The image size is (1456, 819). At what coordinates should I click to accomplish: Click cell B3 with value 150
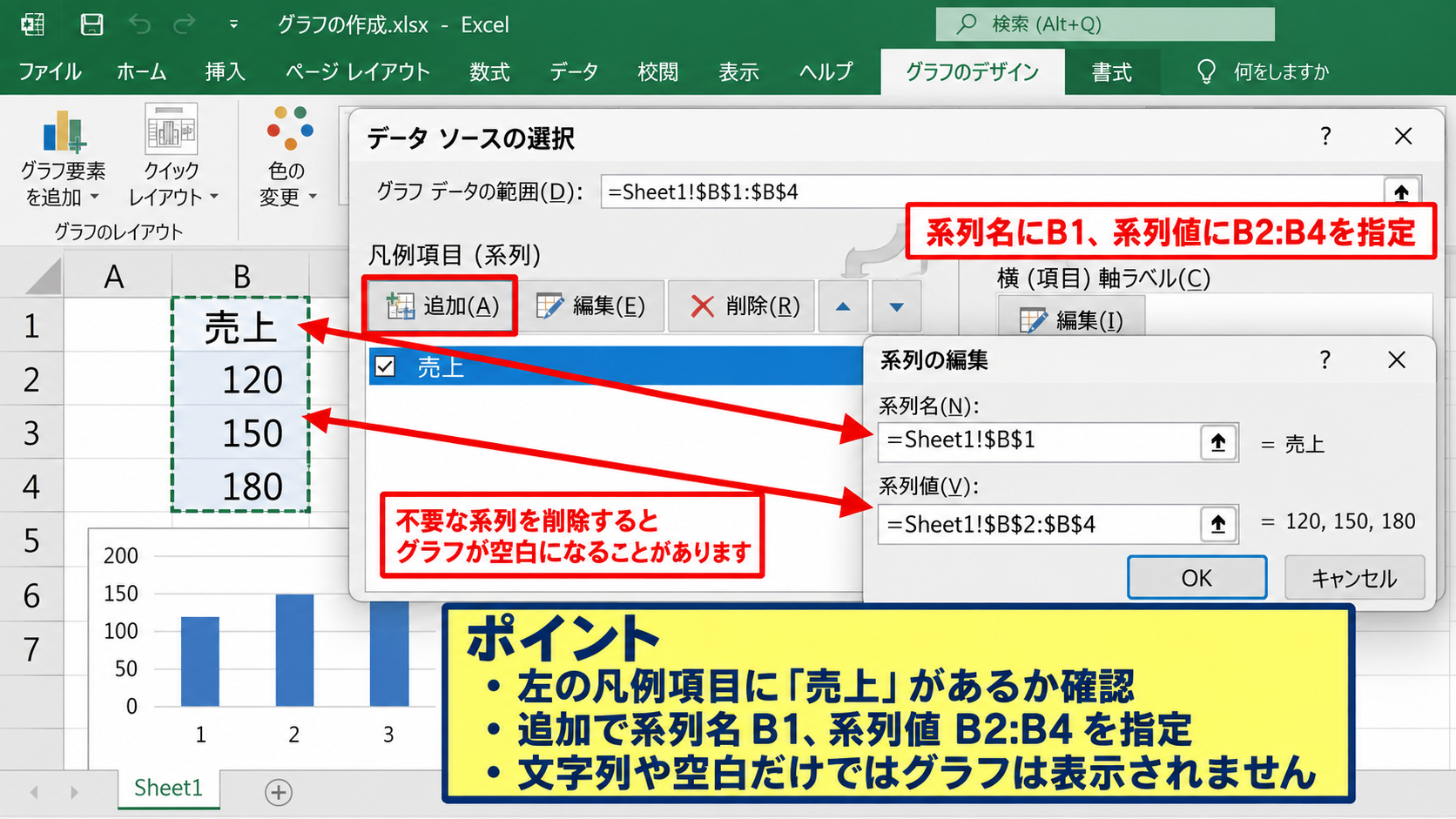pyautogui.click(x=241, y=433)
